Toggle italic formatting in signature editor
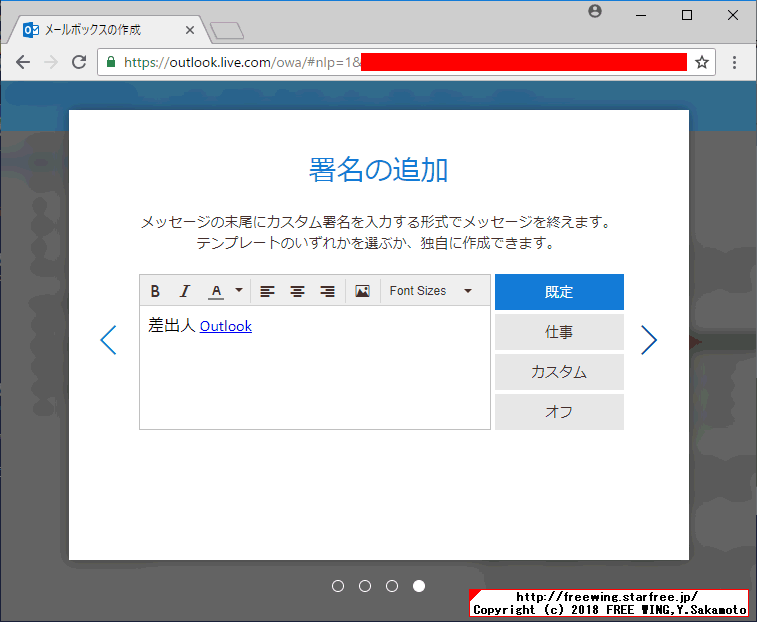This screenshot has width=757, height=622. pos(184,291)
